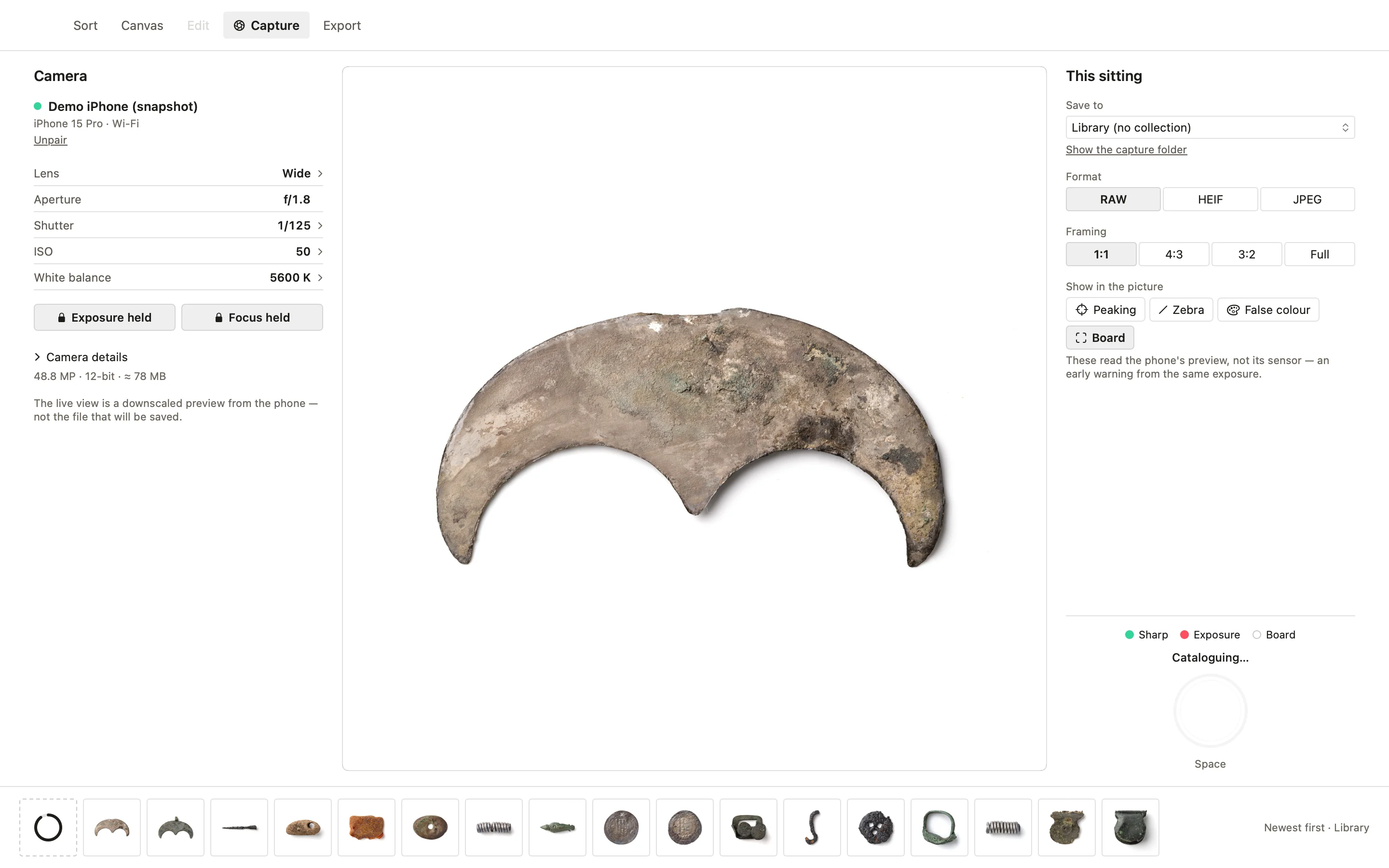Click the Exposure status indicator
The image size is (1389, 868).
click(1210, 634)
